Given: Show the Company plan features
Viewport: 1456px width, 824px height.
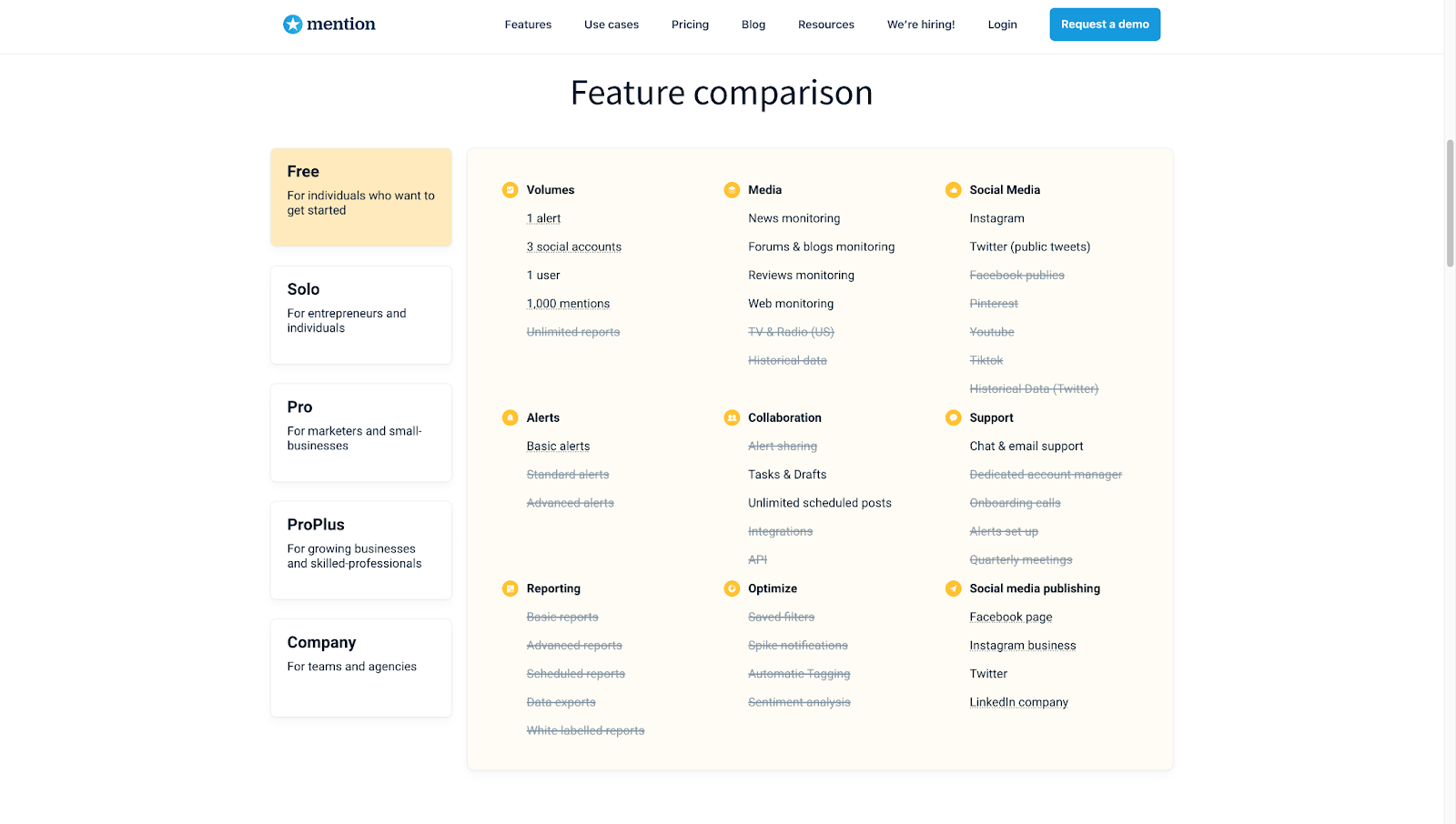Looking at the screenshot, I should 361,668.
